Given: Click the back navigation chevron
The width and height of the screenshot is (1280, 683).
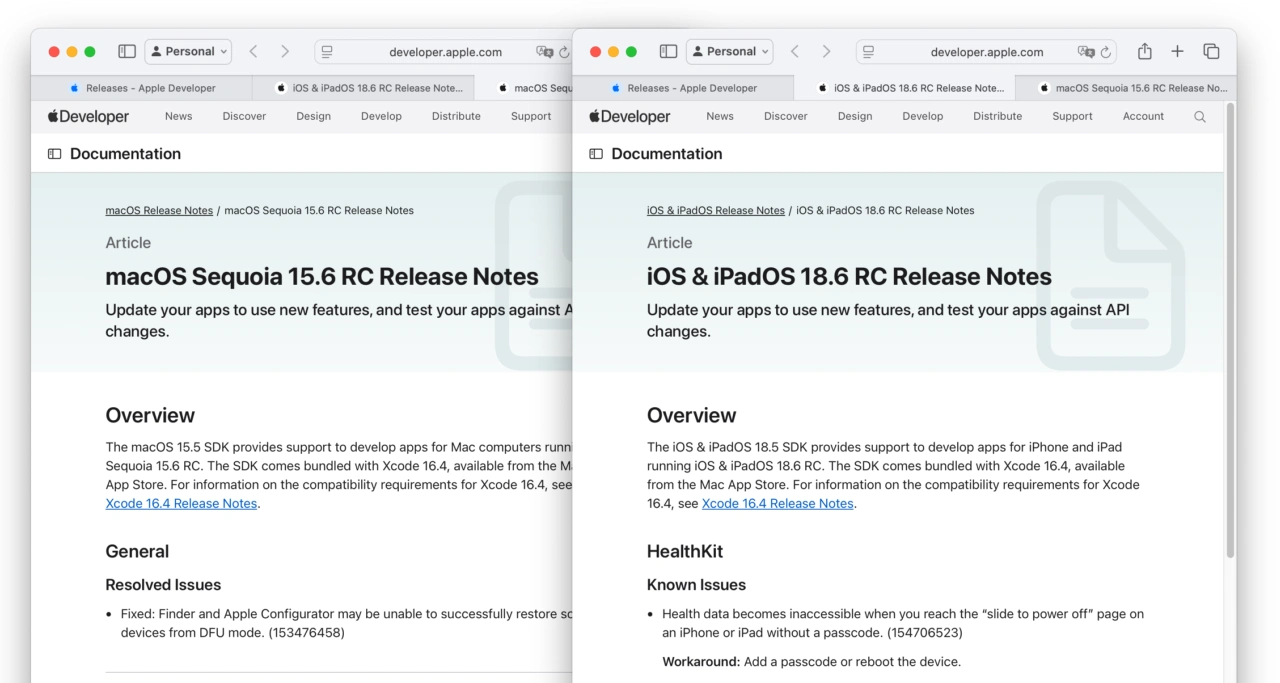Looking at the screenshot, I should (x=793, y=51).
